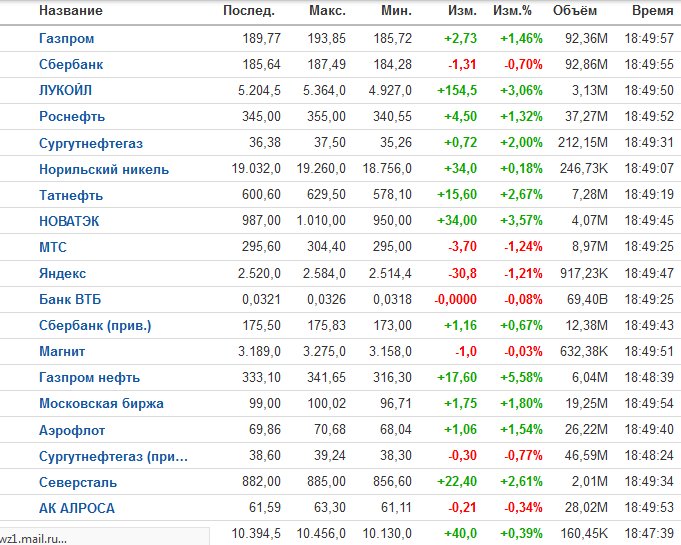Open the Аэрофлот stock link
681x545 pixels.
click(72, 430)
